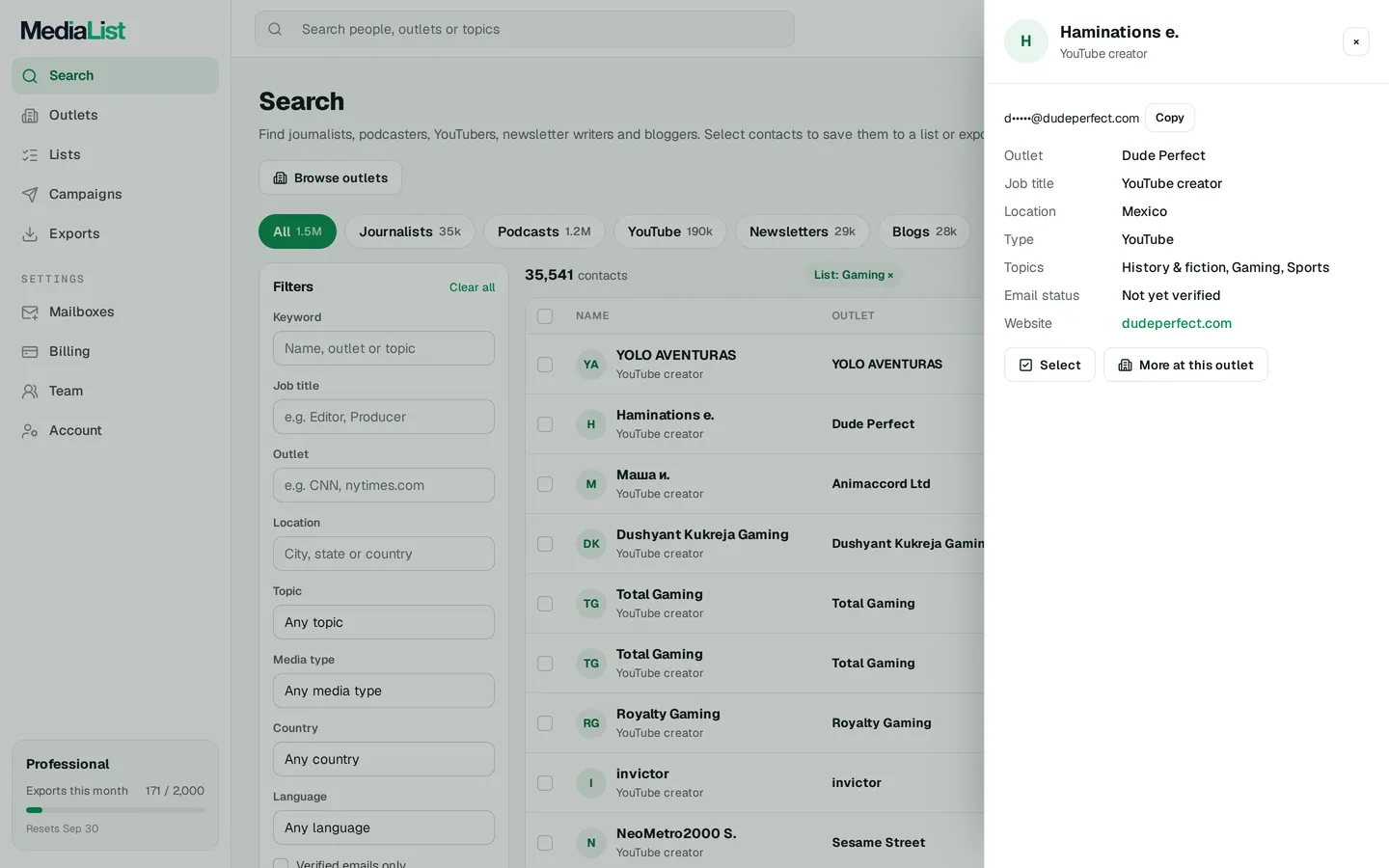Click the Exports this month progress bar
1389x868 pixels.
[115, 810]
